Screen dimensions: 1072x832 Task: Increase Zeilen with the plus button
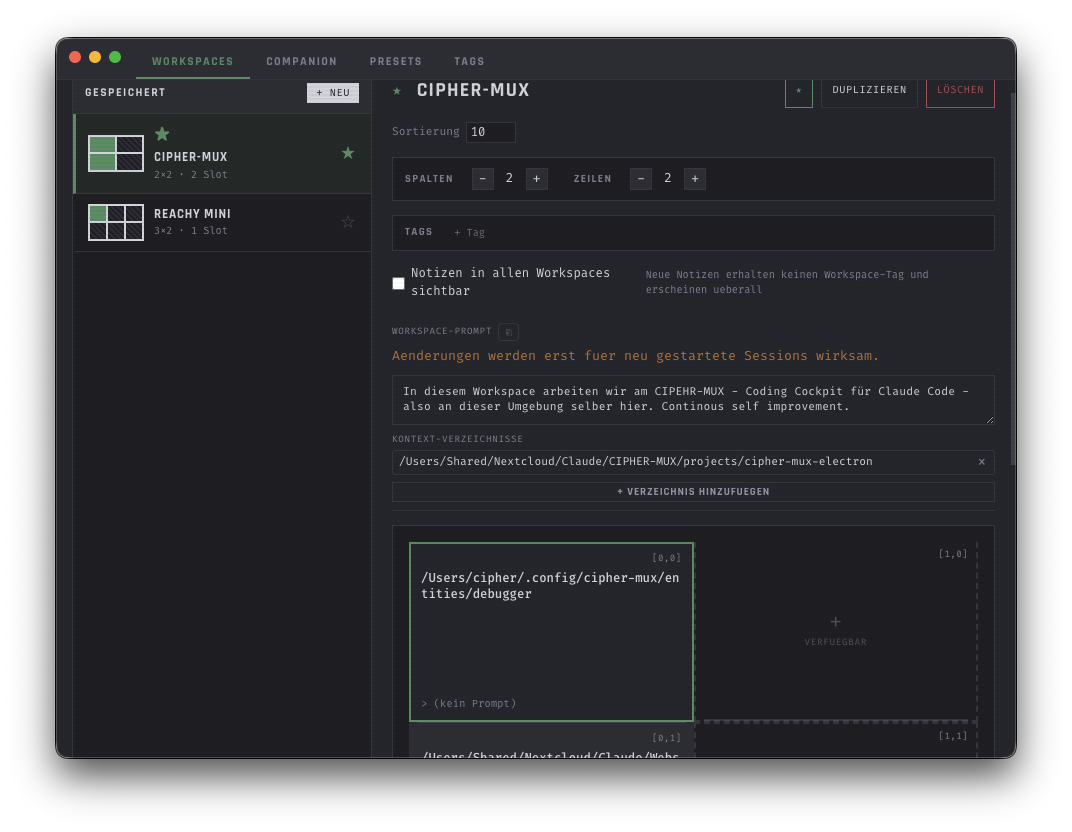coord(695,179)
